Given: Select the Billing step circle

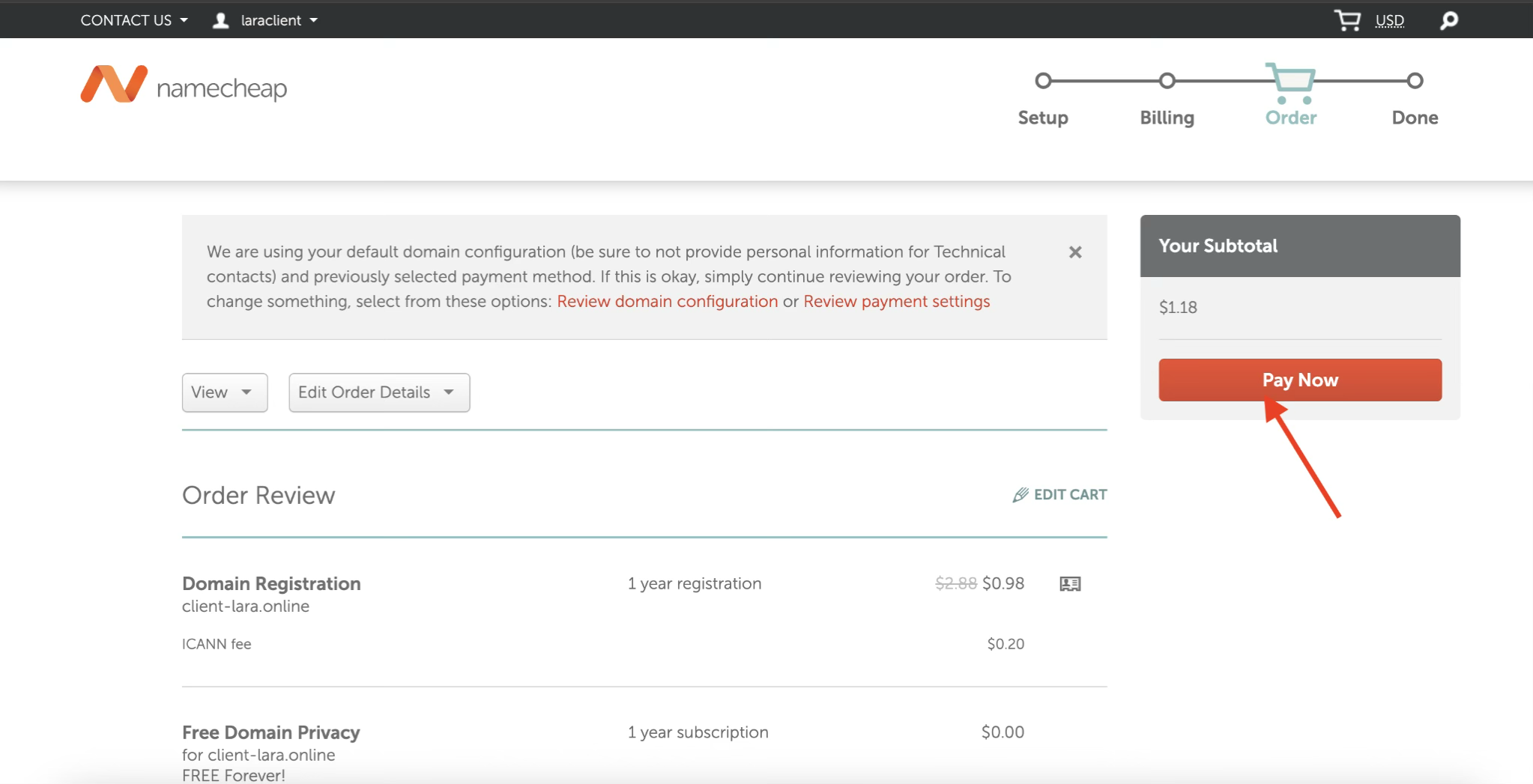Looking at the screenshot, I should tap(1167, 81).
